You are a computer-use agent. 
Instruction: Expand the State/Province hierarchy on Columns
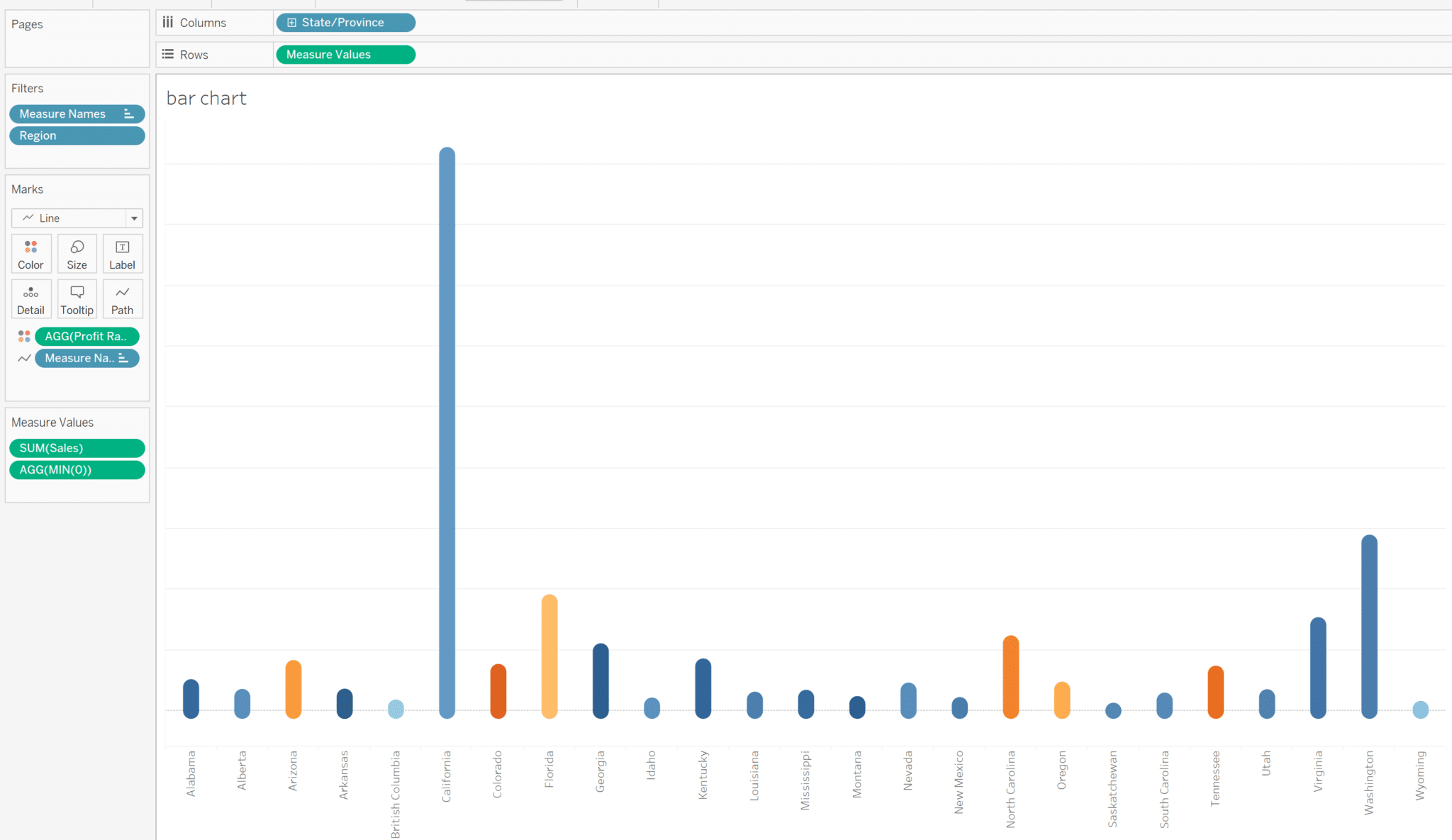291,22
